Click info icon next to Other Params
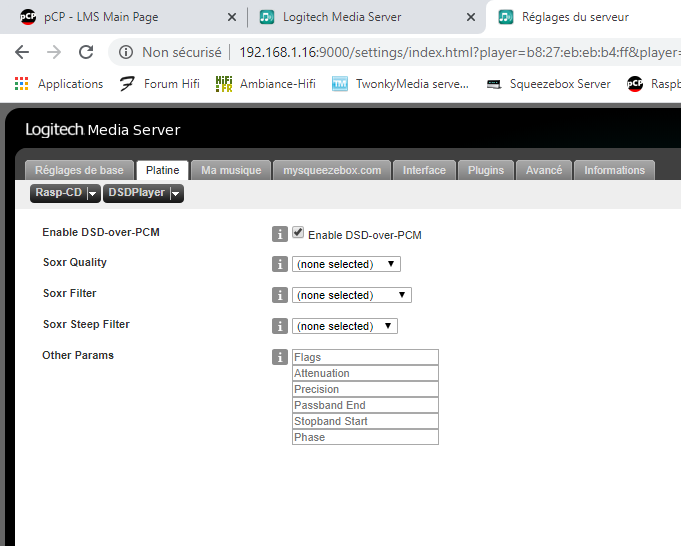 tap(280, 357)
